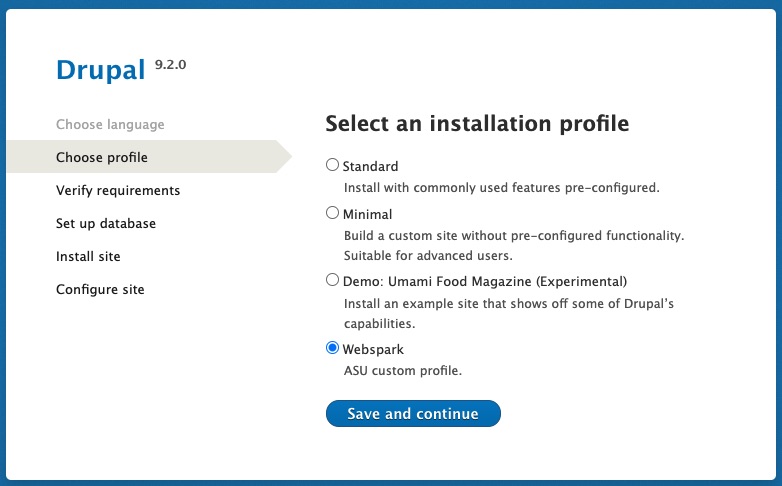Click the Choose language step
This screenshot has height=486, width=782.
(x=110, y=124)
